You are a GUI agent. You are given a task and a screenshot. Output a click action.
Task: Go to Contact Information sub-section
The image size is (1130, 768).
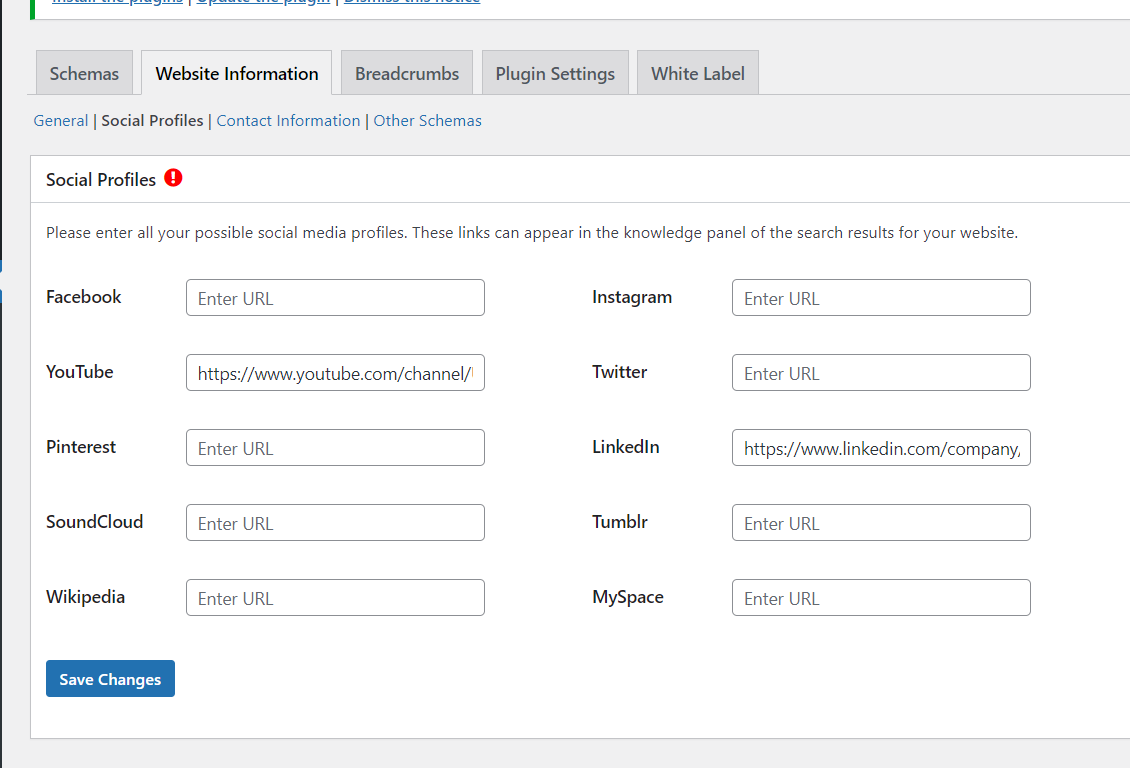[x=288, y=120]
